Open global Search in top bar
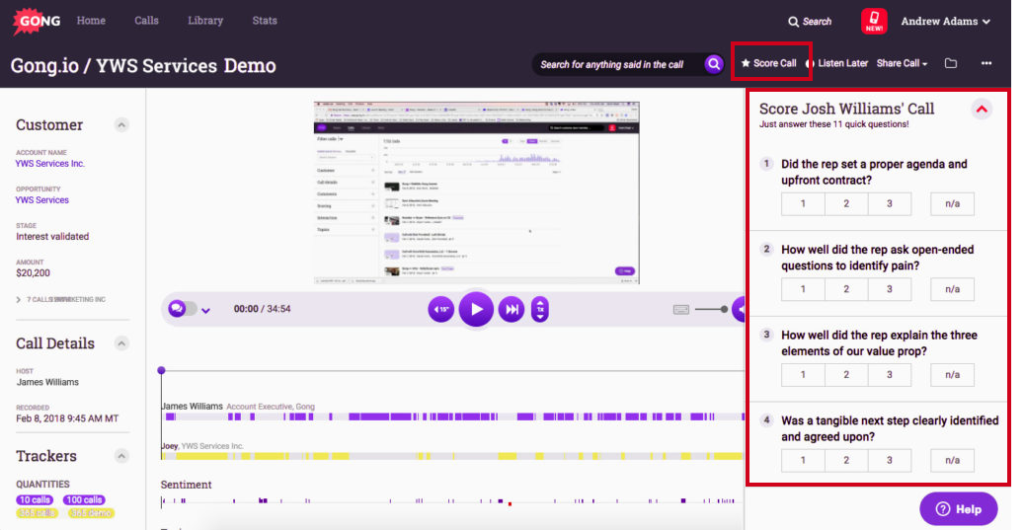This screenshot has height=530, width=1024. (810, 22)
